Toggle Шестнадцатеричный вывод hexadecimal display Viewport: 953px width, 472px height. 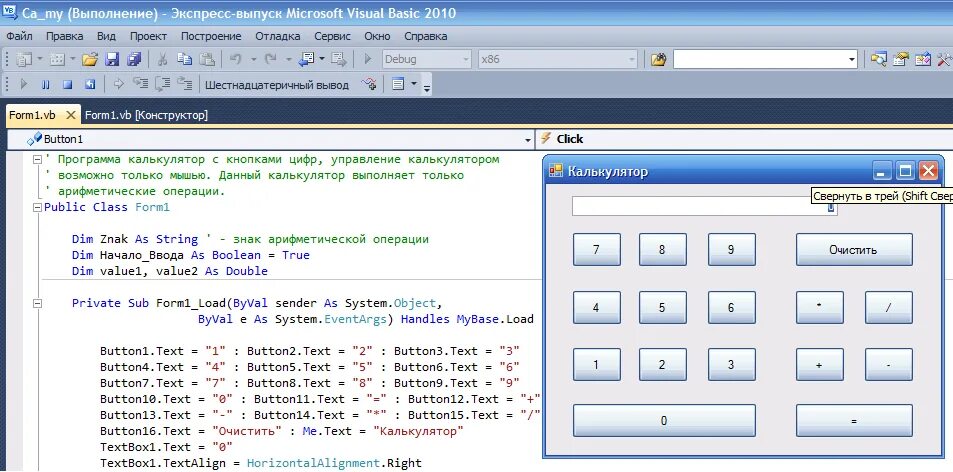[x=277, y=85]
